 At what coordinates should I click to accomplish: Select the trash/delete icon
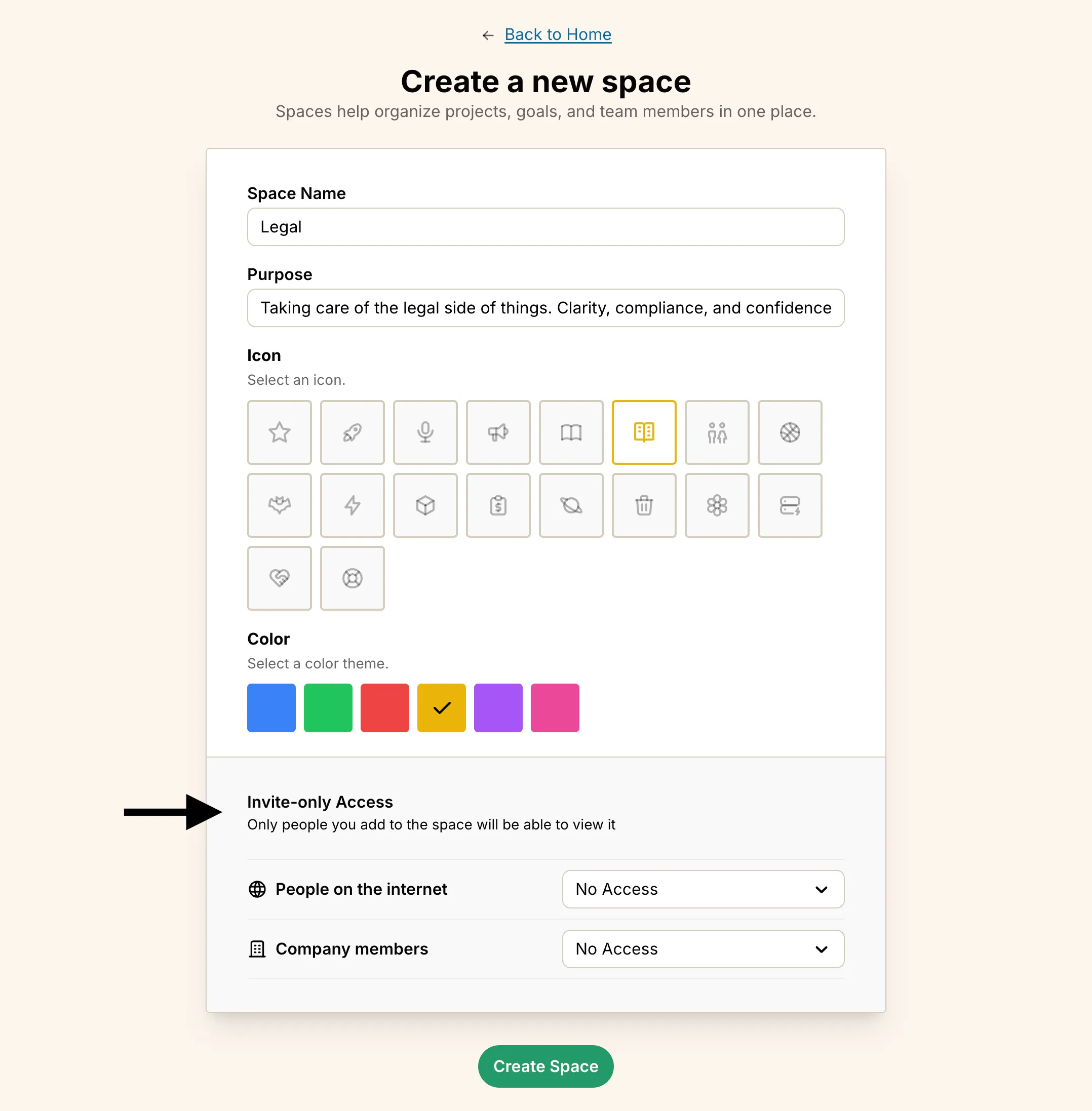[644, 505]
